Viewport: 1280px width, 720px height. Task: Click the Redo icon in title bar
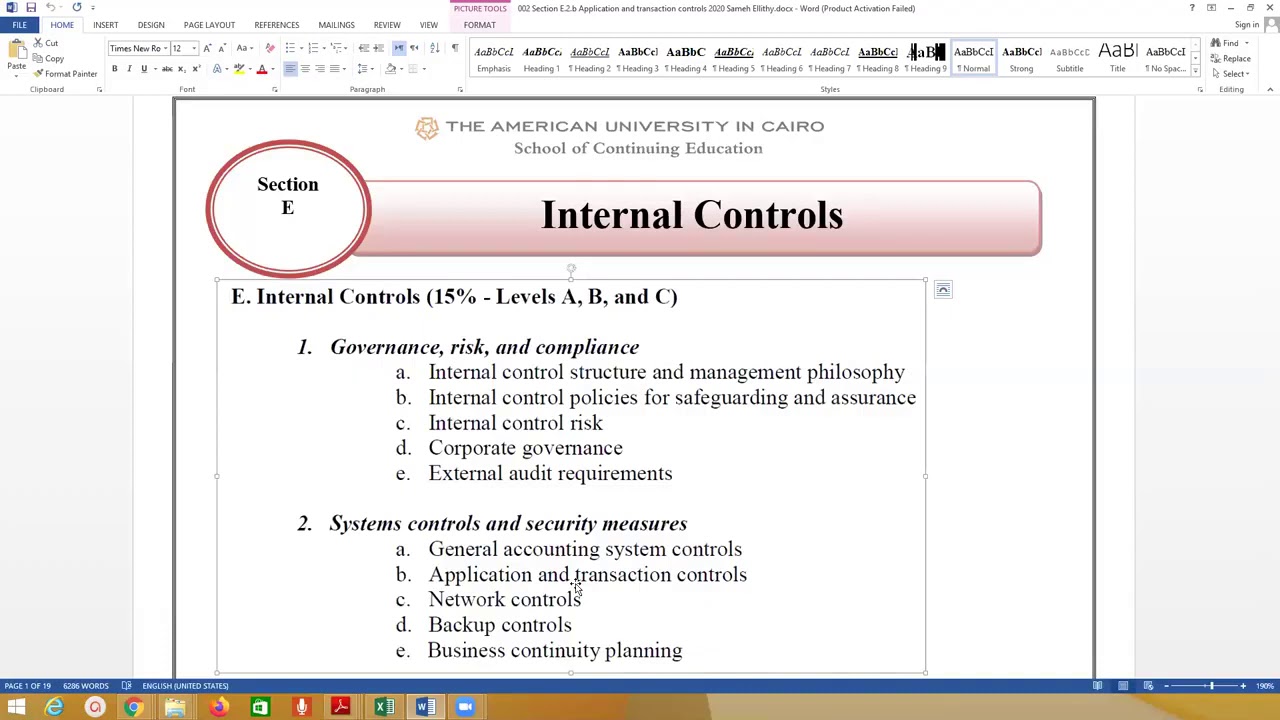77,8
